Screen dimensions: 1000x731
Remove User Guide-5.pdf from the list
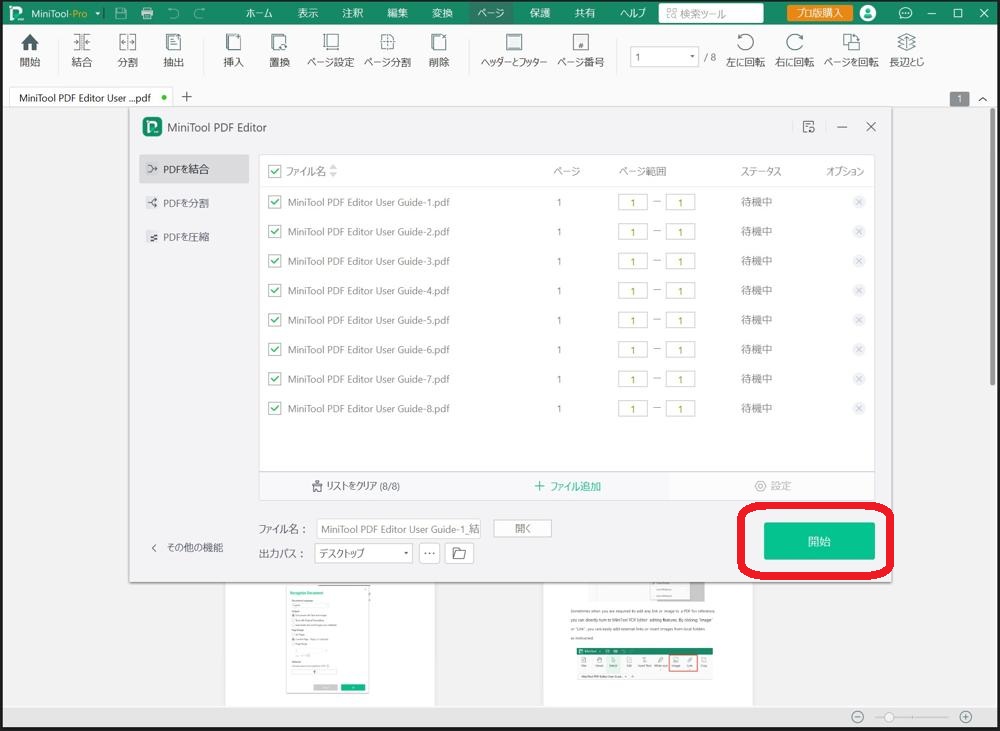pyautogui.click(x=858, y=320)
